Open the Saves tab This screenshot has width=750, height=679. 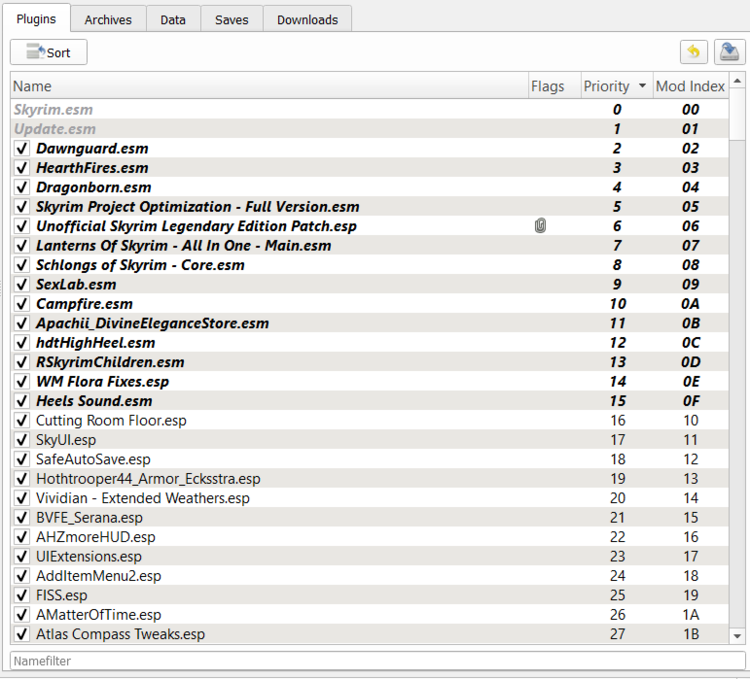click(x=232, y=20)
